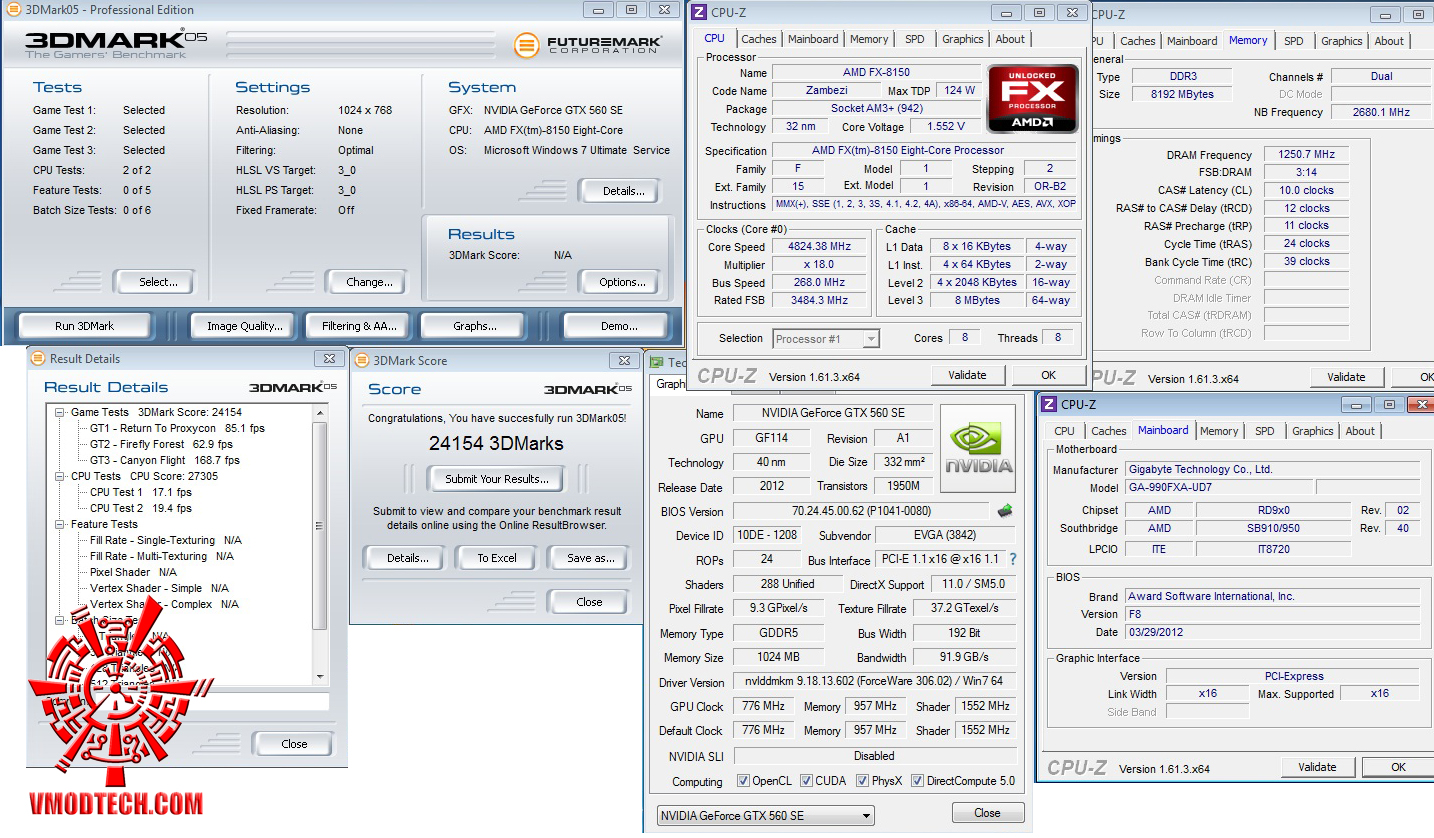1434x838 pixels.
Task: Select Pixel Shader result row
Action: pos(134,572)
